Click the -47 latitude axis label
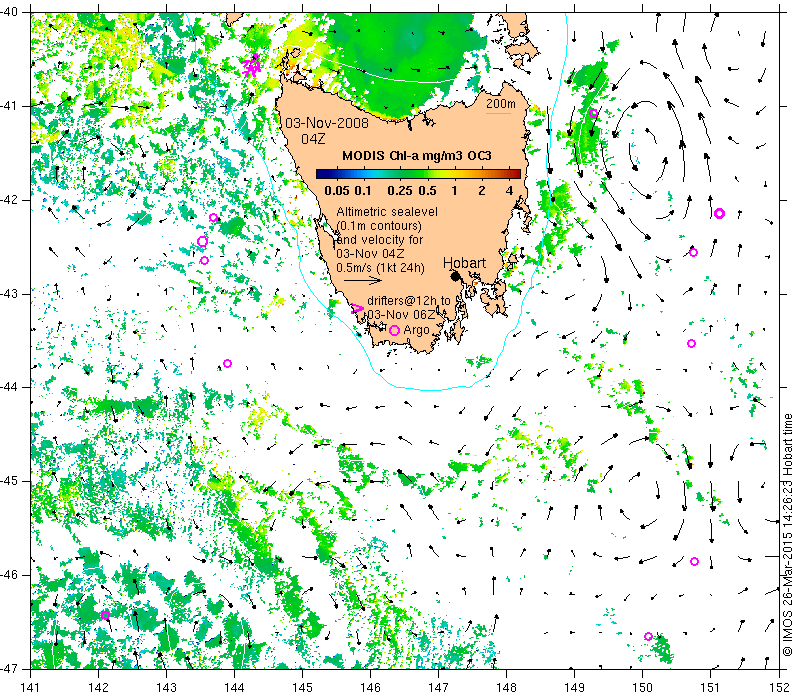800x700 pixels. click(x=11, y=668)
